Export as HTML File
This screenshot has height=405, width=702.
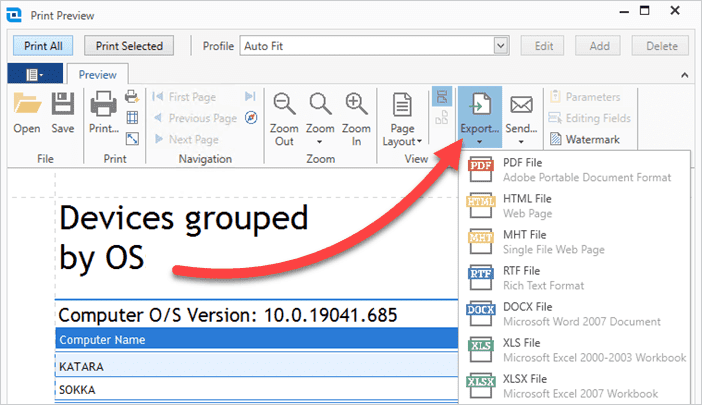tap(574, 206)
